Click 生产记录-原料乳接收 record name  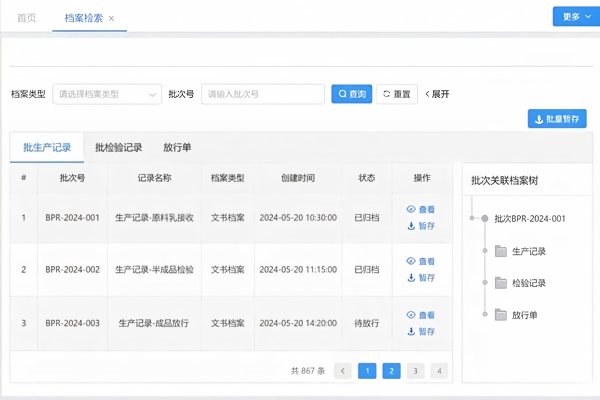(x=154, y=218)
